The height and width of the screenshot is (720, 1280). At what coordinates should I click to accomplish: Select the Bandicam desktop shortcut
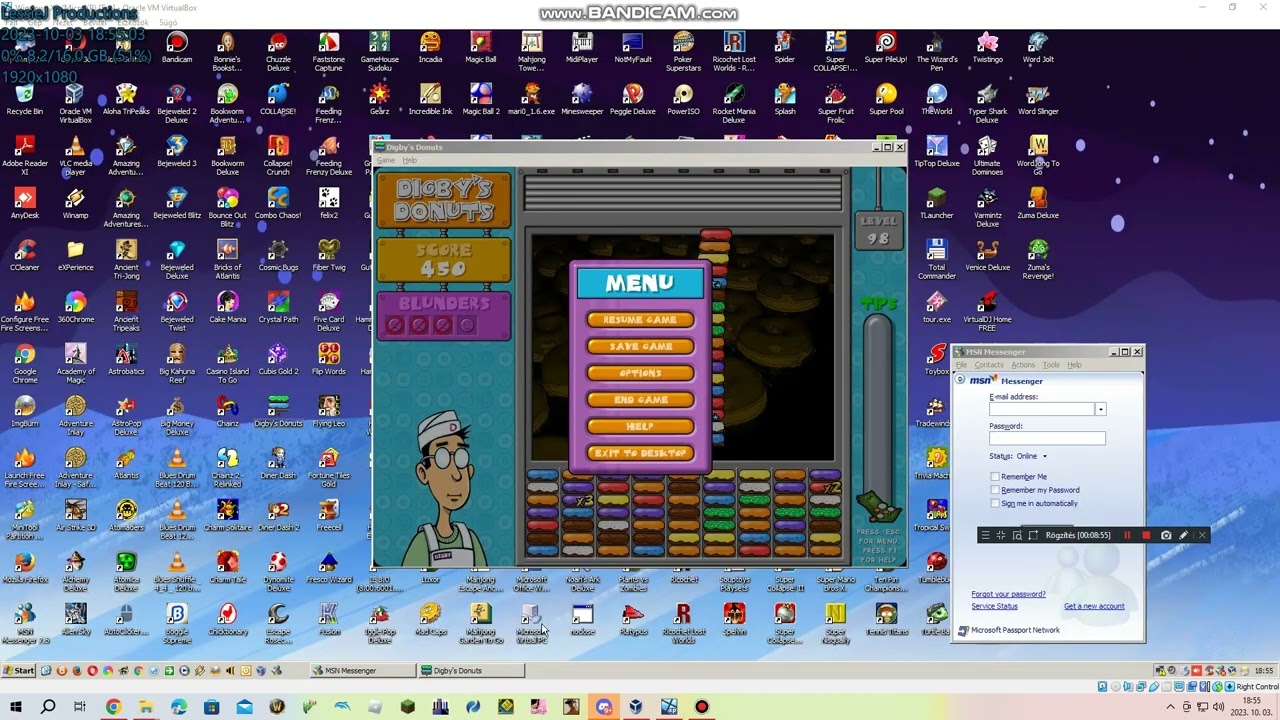tap(177, 48)
